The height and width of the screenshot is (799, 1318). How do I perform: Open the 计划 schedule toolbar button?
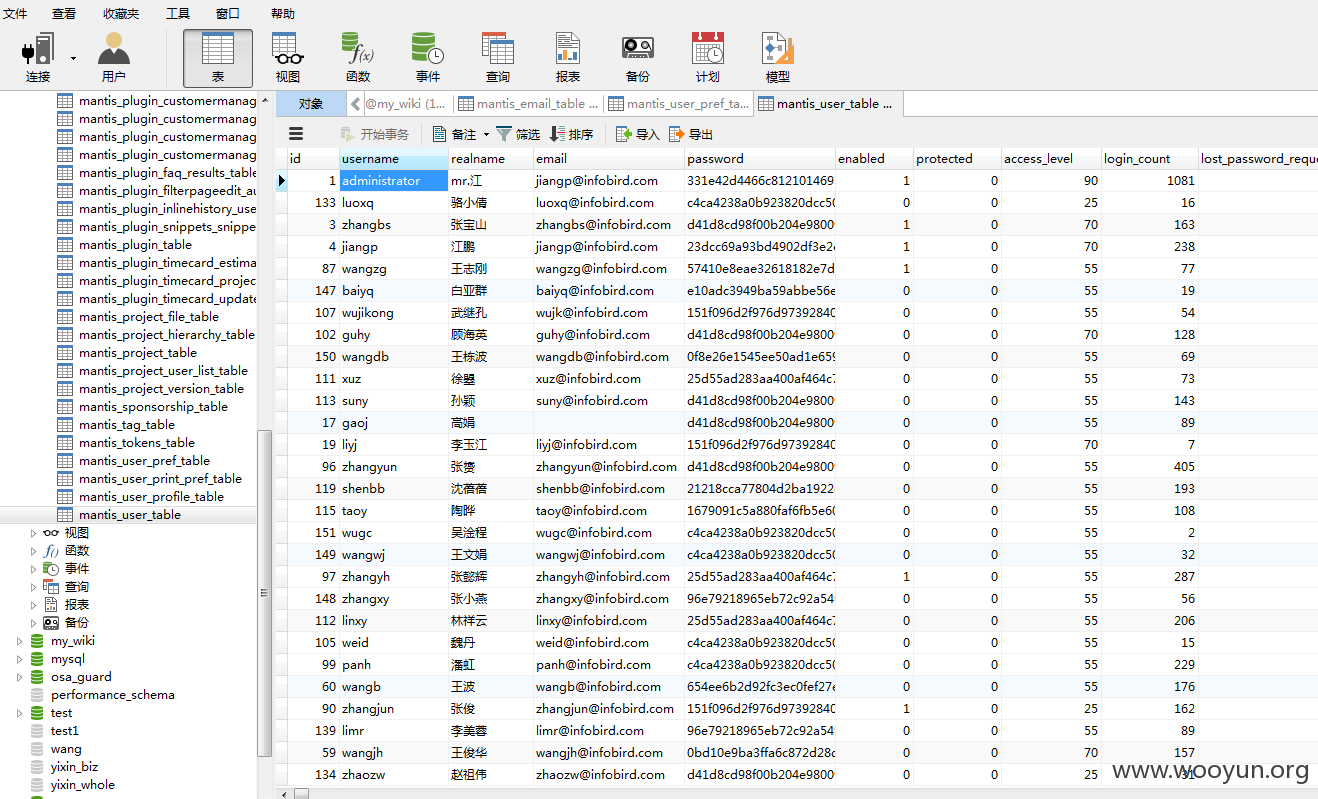click(x=708, y=57)
